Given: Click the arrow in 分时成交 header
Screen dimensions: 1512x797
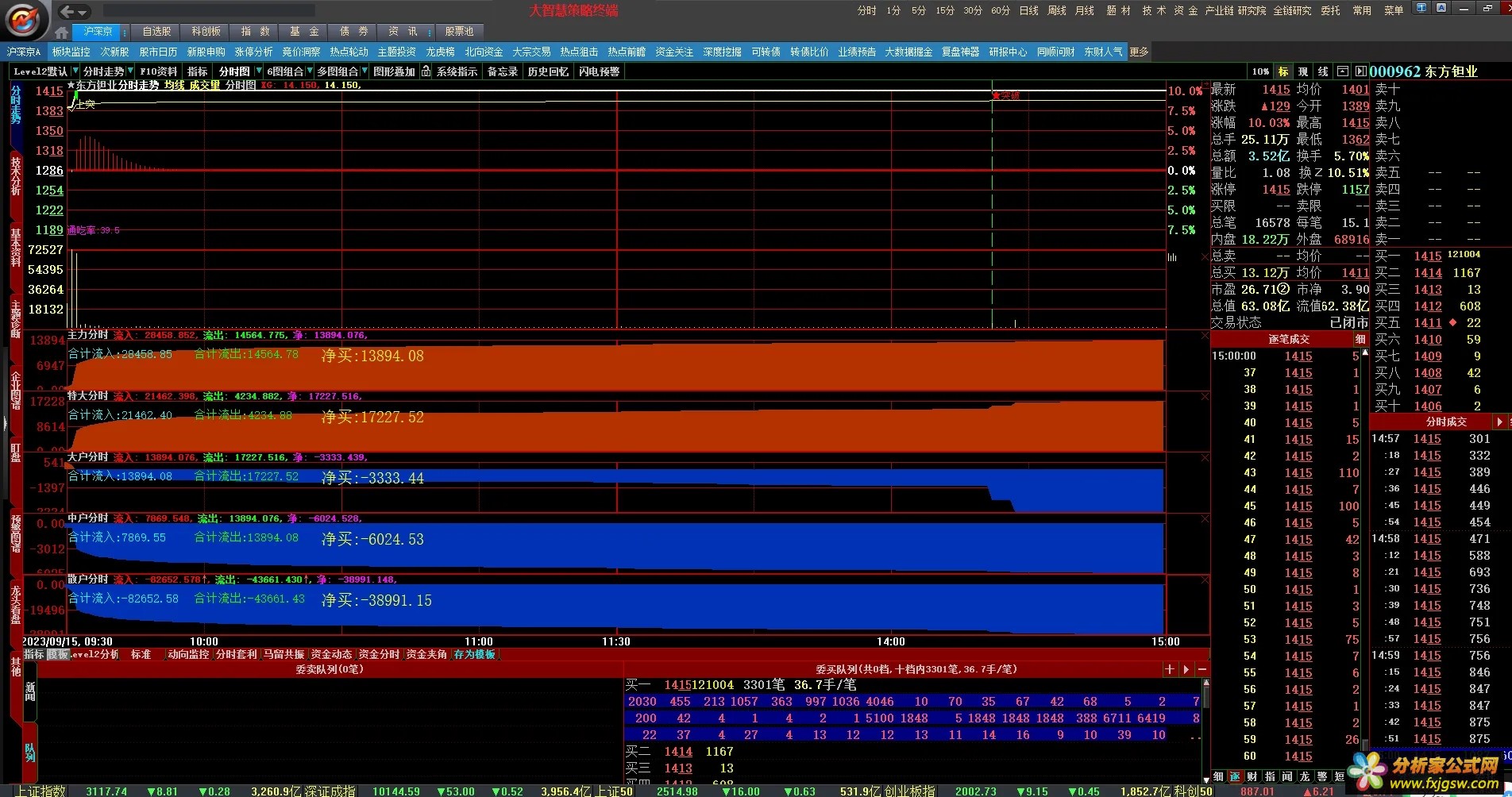Looking at the screenshot, I should coord(1499,422).
